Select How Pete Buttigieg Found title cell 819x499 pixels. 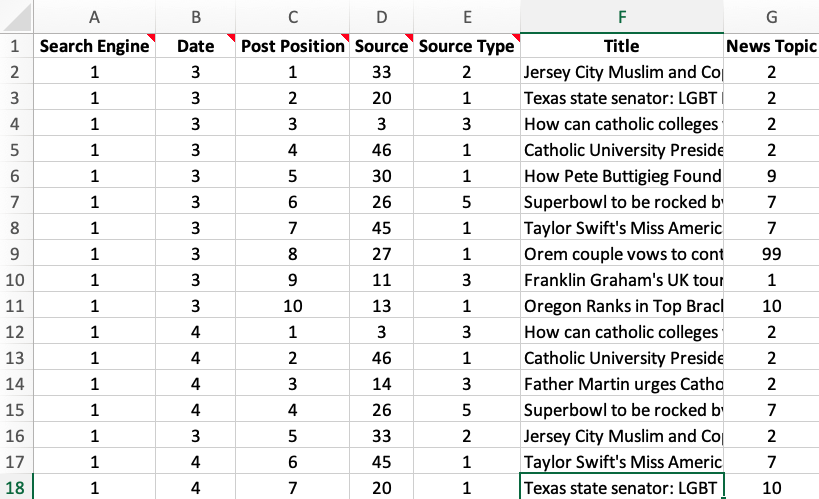622,176
